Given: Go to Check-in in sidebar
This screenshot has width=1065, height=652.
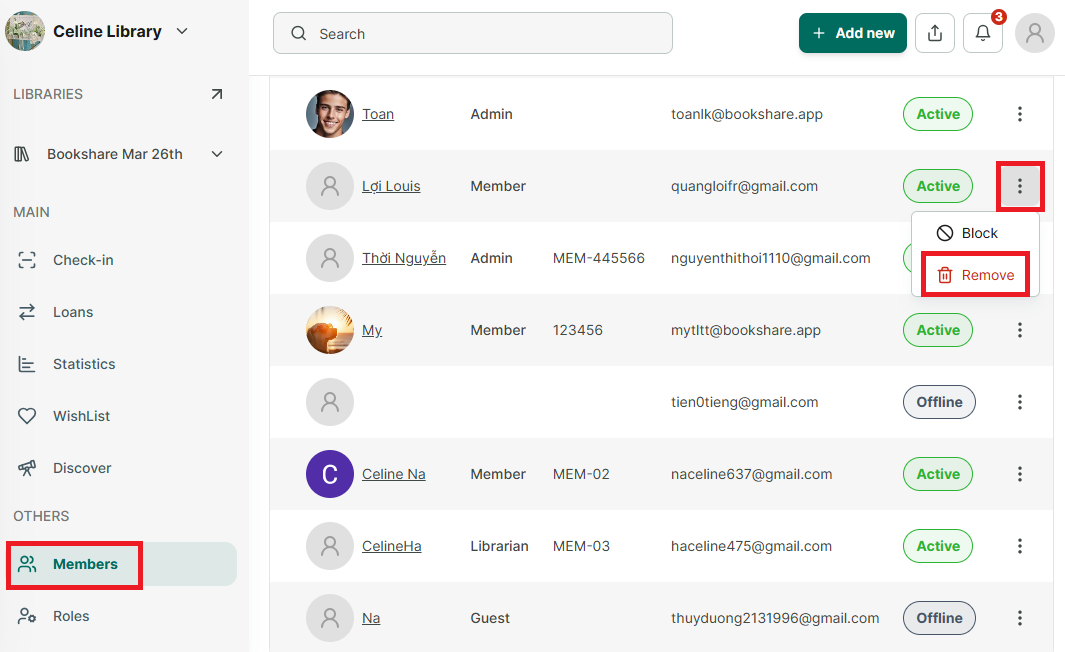Looking at the screenshot, I should click(83, 260).
